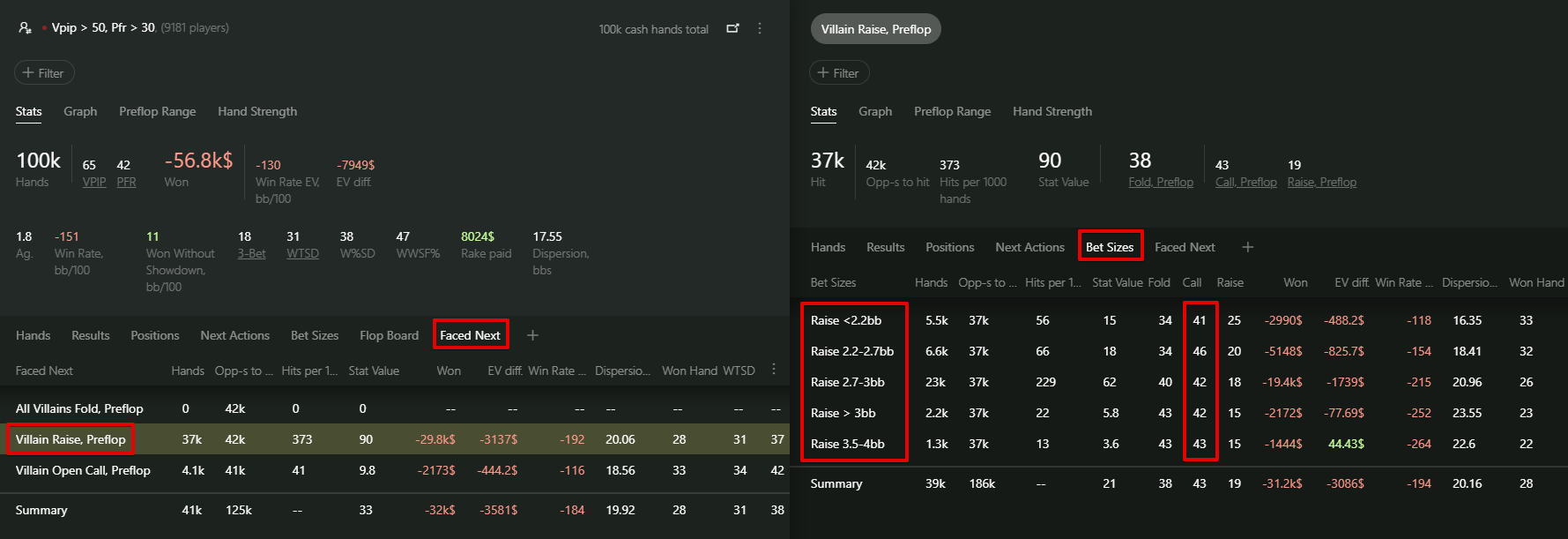Click the Villain Raise, Preflop chip
This screenshot has width=1568, height=539.
(875, 29)
